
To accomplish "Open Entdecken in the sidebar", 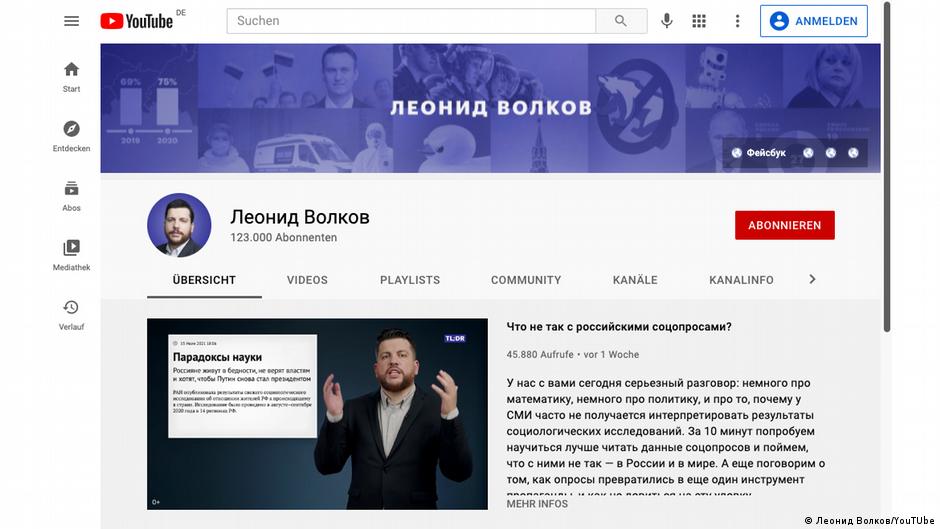I will (71, 137).
